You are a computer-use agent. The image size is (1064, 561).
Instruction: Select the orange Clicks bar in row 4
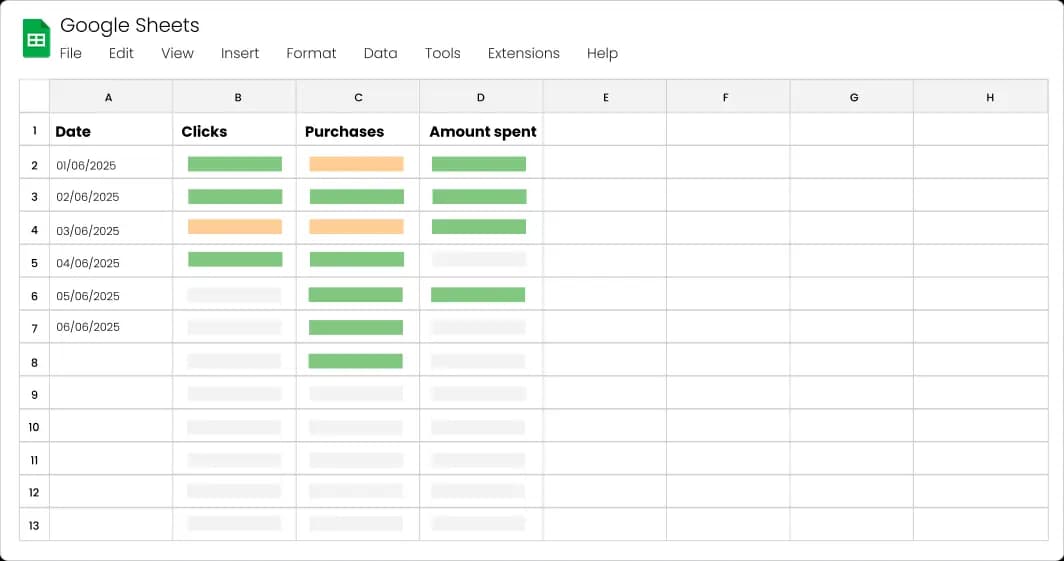pyautogui.click(x=235, y=227)
